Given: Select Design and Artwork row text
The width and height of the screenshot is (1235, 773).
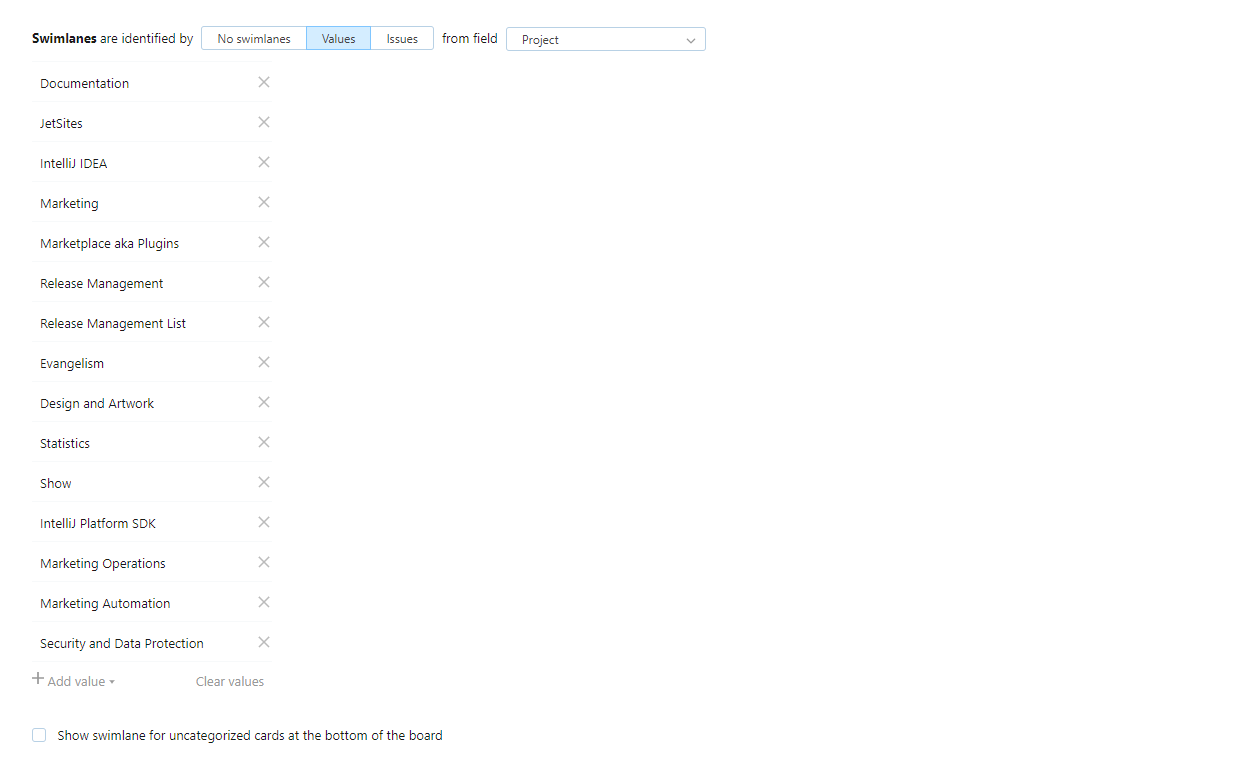Looking at the screenshot, I should [97, 403].
